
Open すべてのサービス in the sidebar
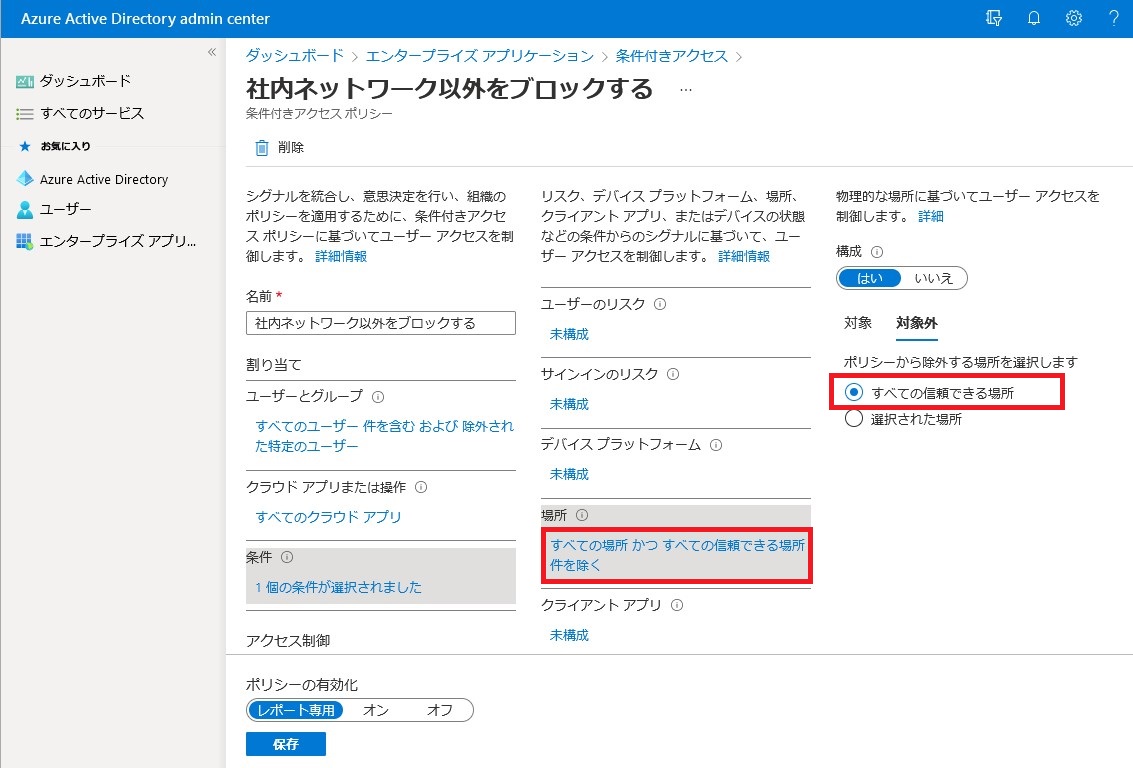point(92,113)
